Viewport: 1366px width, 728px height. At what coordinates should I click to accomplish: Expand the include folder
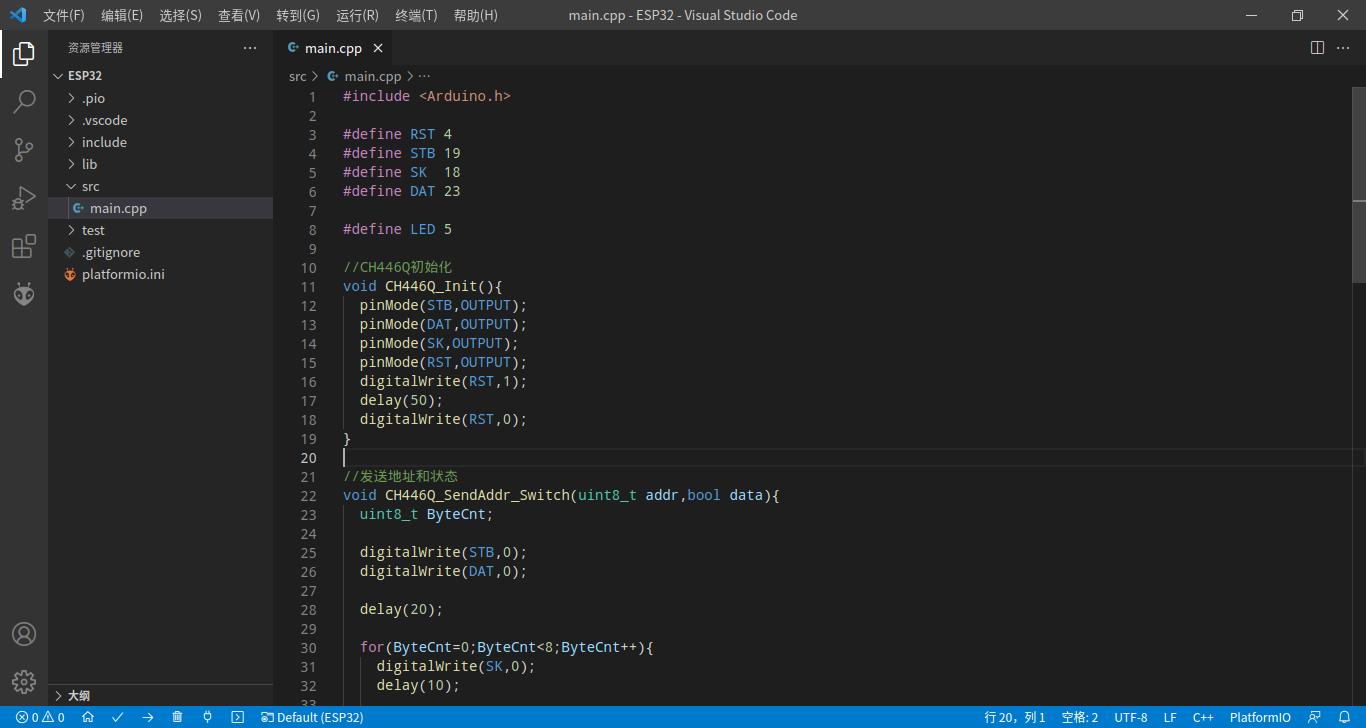(160, 142)
